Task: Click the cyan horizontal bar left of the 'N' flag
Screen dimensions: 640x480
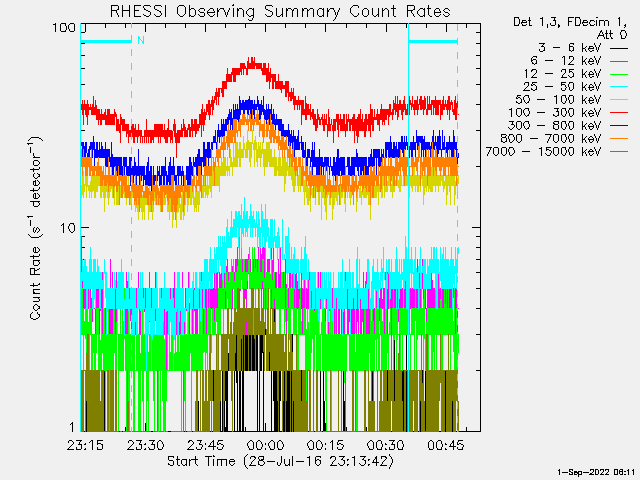Action: click(x=106, y=41)
